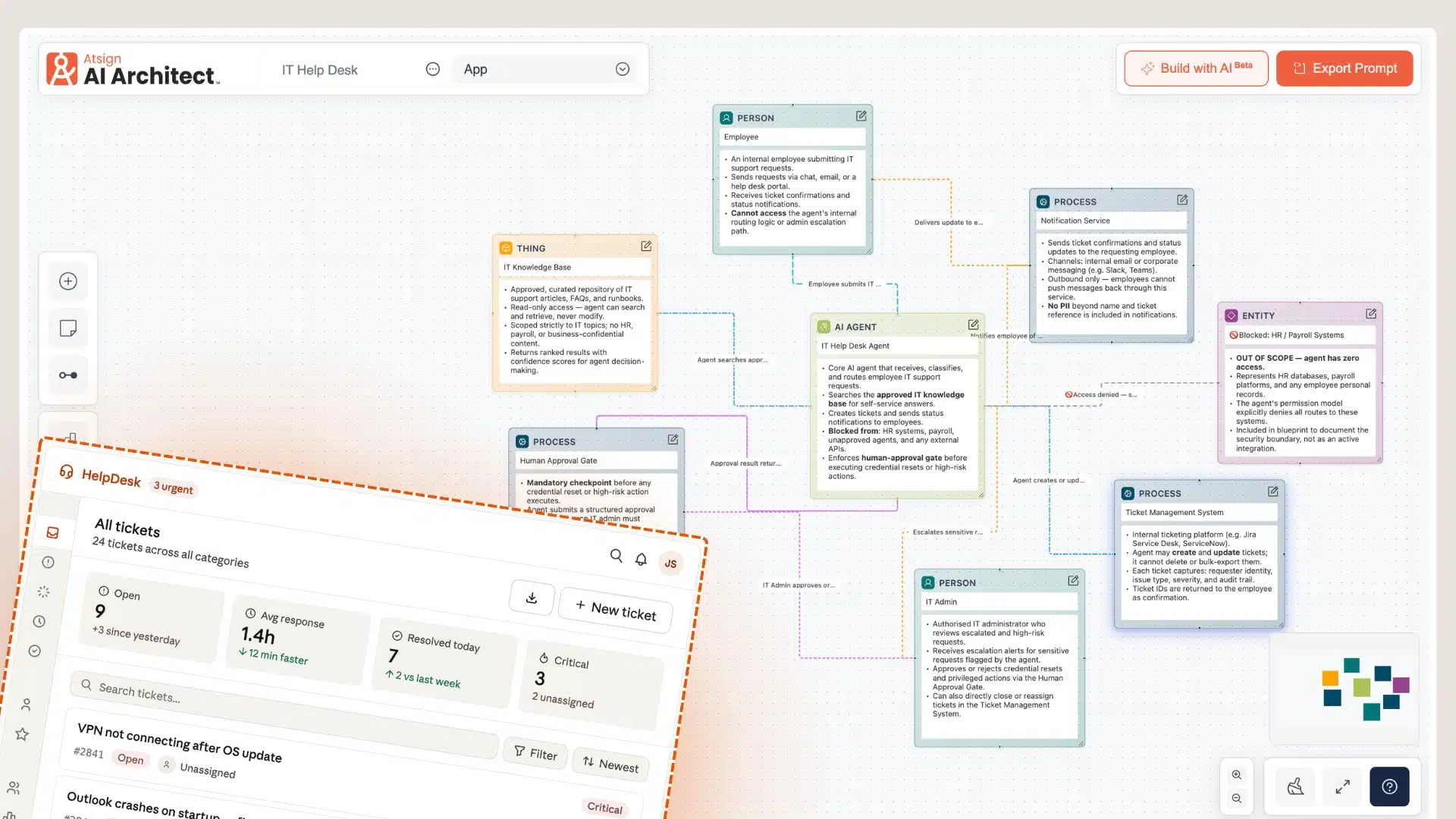Select the Employee name field

pos(792,137)
